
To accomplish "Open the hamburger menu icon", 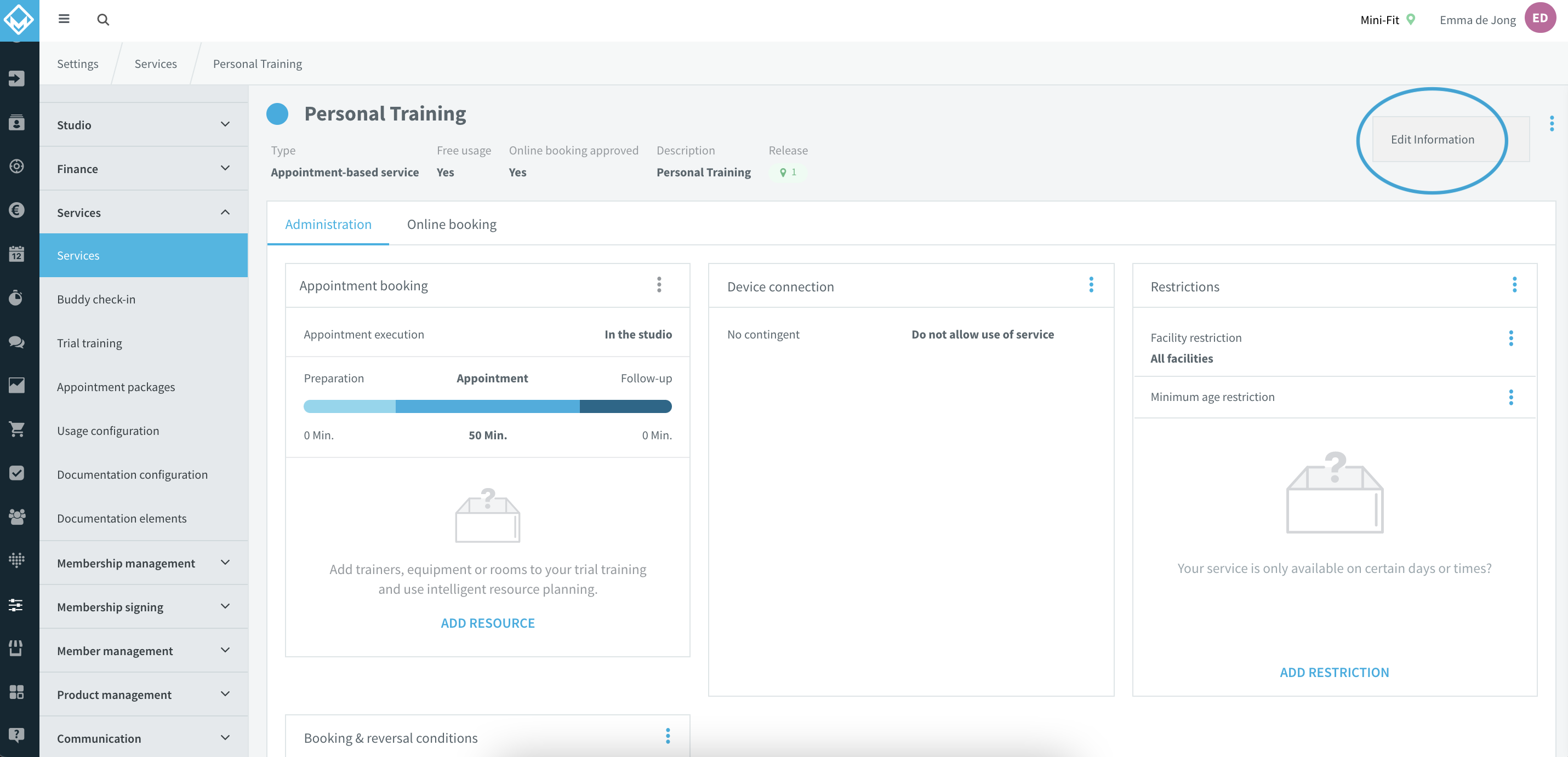I will (x=64, y=19).
